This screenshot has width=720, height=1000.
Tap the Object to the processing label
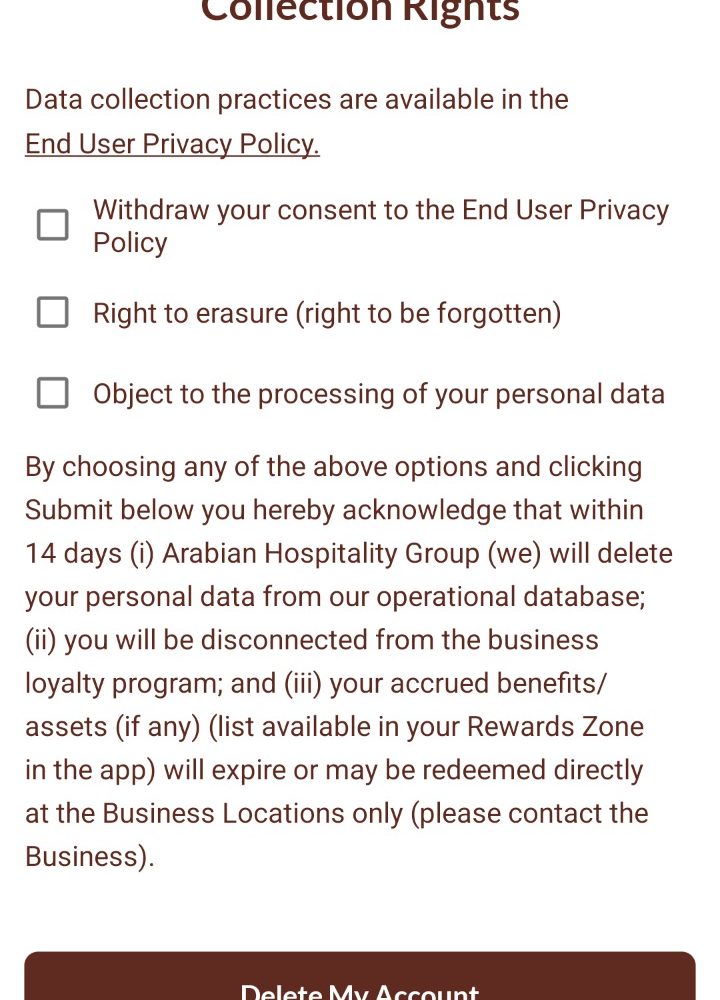click(x=378, y=394)
